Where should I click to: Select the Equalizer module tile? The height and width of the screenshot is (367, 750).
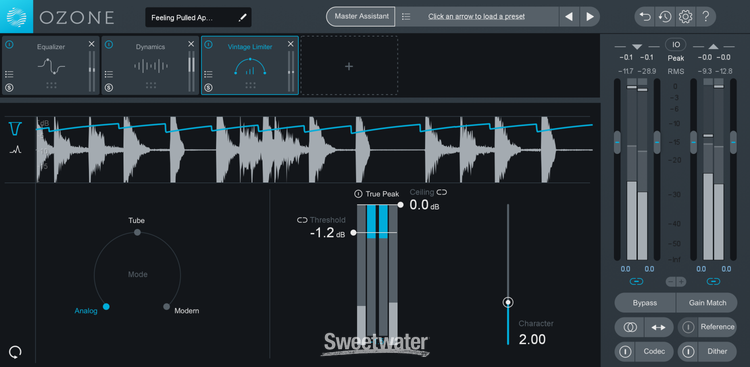[51, 66]
